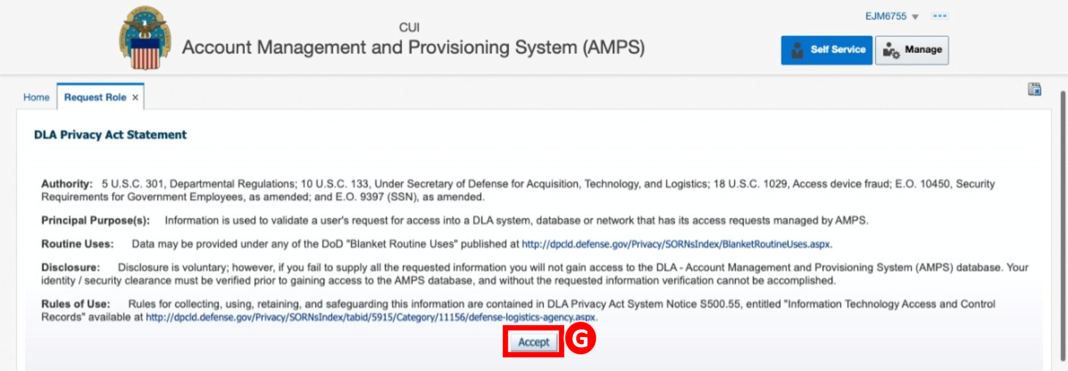Screen dimensions: 1068x371
Task: Click the Account Management and Provisioning System title
Action: (413, 48)
